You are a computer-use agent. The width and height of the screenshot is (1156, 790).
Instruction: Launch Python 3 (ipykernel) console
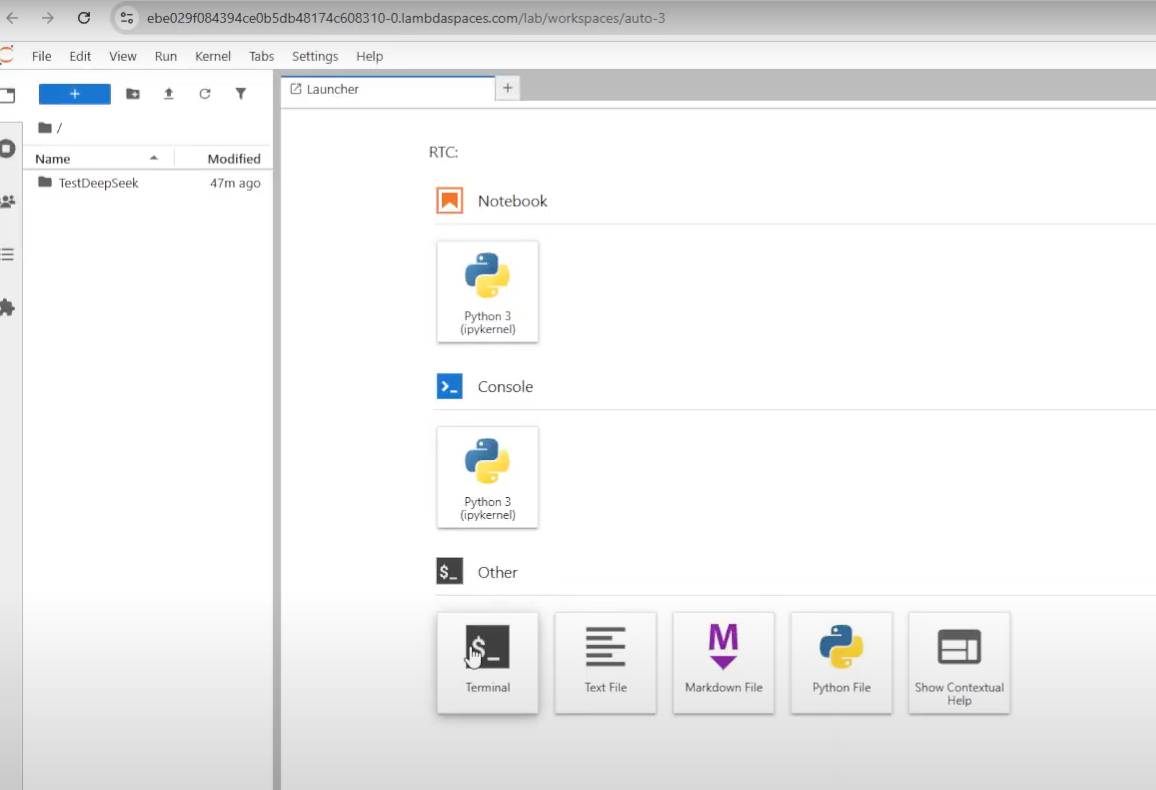tap(487, 477)
